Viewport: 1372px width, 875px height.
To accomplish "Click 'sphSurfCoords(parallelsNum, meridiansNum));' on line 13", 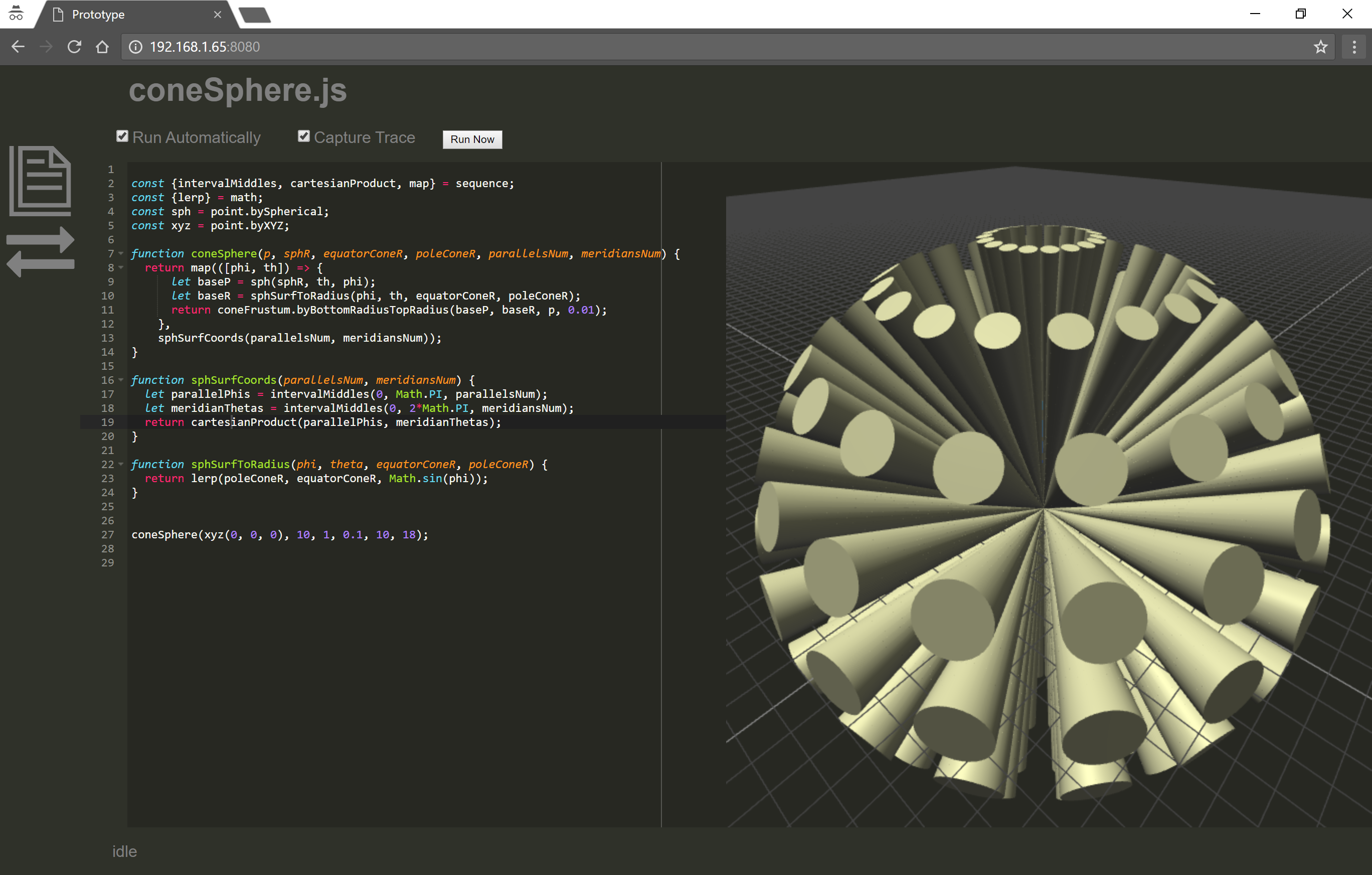I will 300,338.
